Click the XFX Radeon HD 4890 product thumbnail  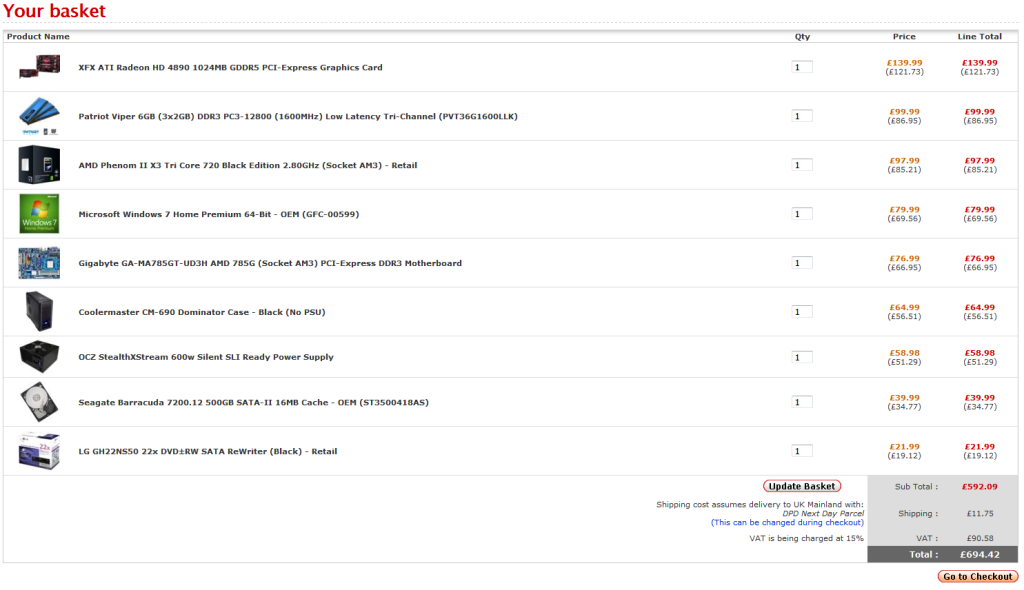(x=39, y=67)
